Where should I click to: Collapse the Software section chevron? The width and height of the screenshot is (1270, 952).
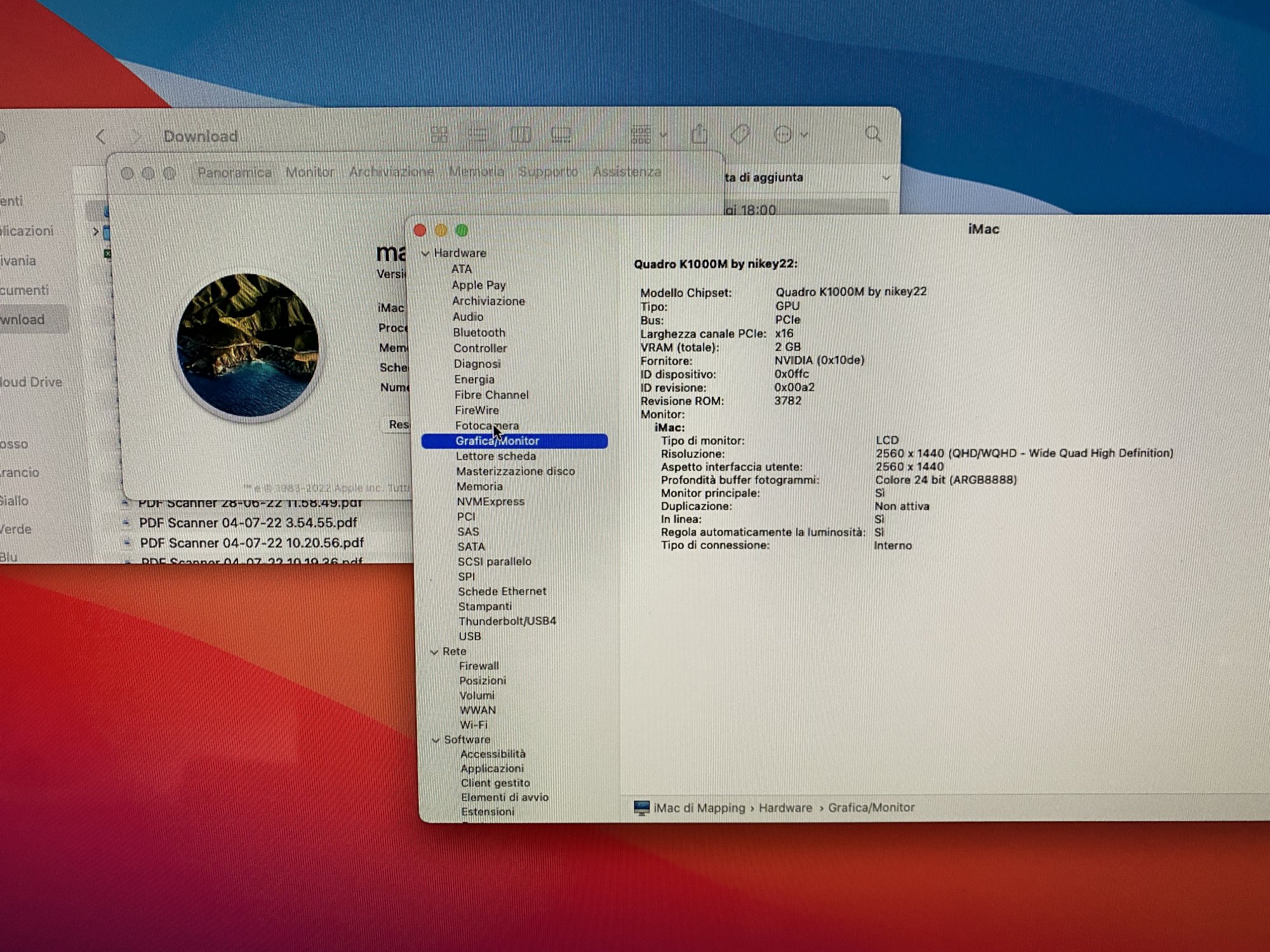436,740
